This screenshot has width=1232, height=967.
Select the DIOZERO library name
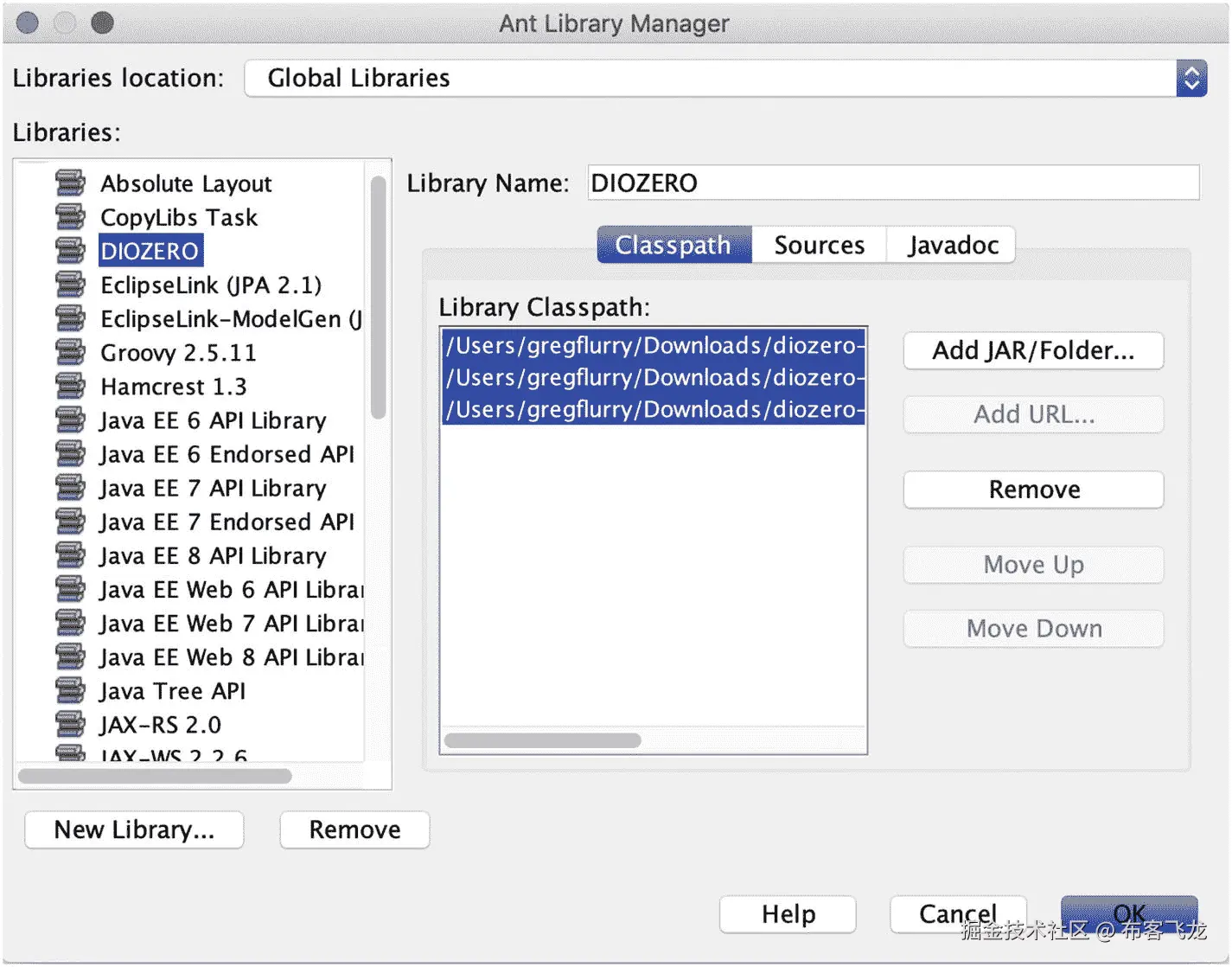[150, 251]
